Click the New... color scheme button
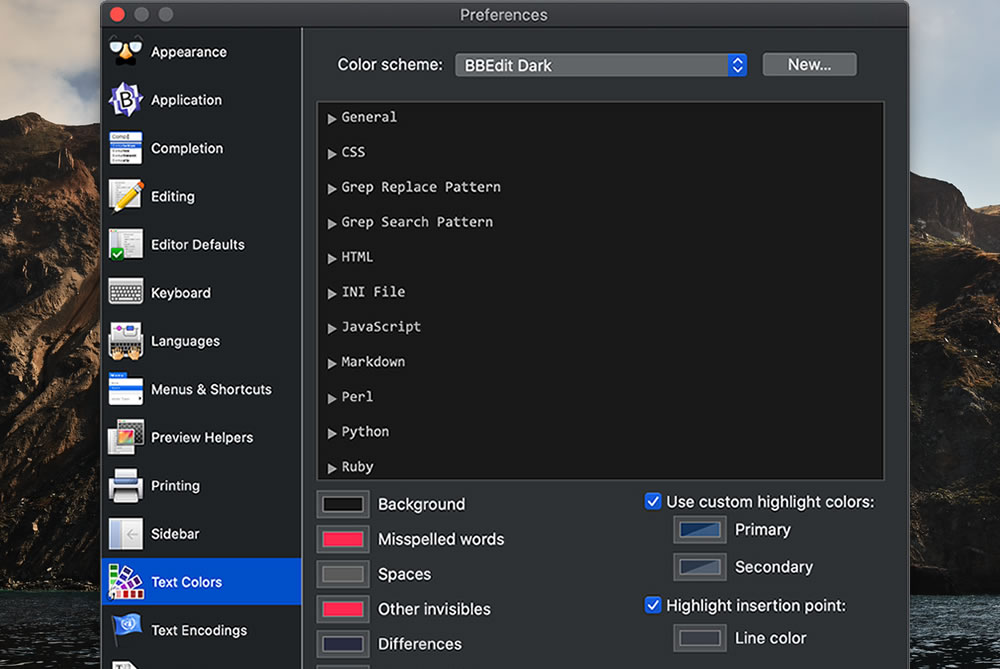This screenshot has height=669, width=1000. point(809,64)
